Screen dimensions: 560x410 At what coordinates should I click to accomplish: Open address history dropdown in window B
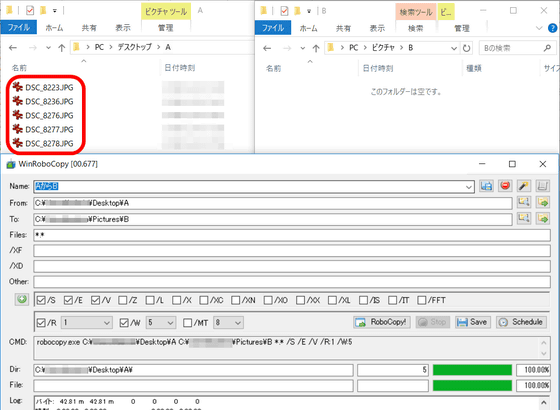[454, 48]
